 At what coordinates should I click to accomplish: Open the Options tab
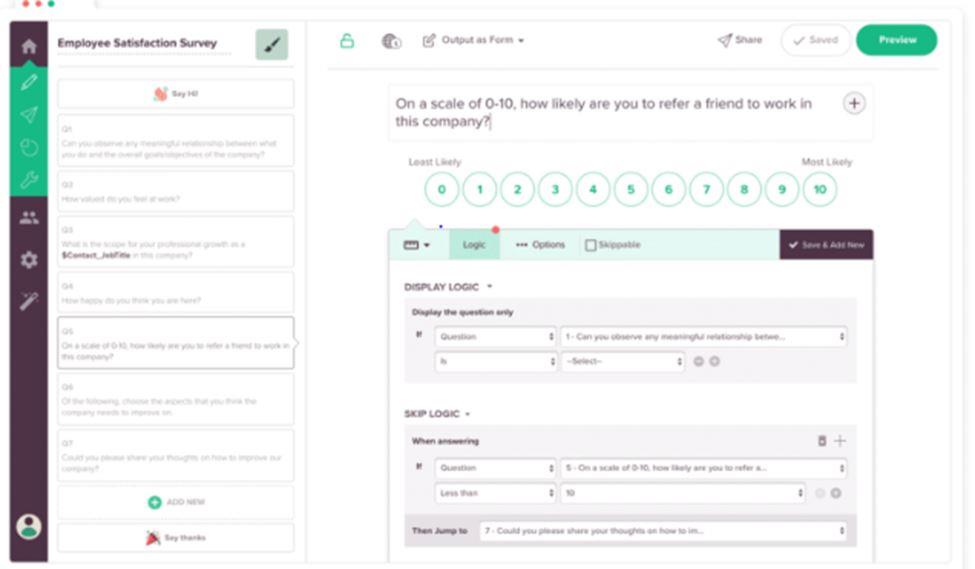click(x=540, y=245)
